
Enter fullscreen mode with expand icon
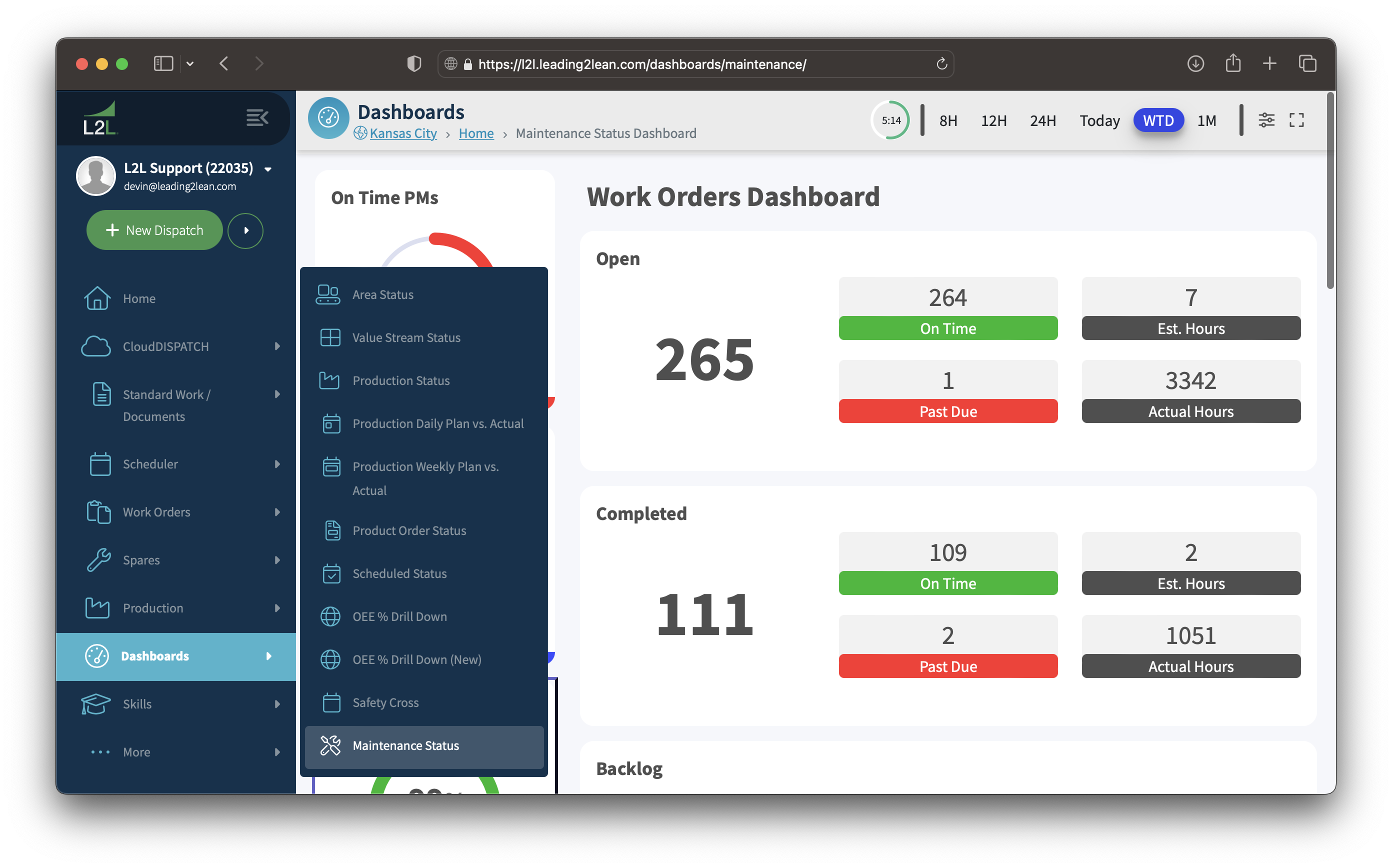click(1296, 120)
